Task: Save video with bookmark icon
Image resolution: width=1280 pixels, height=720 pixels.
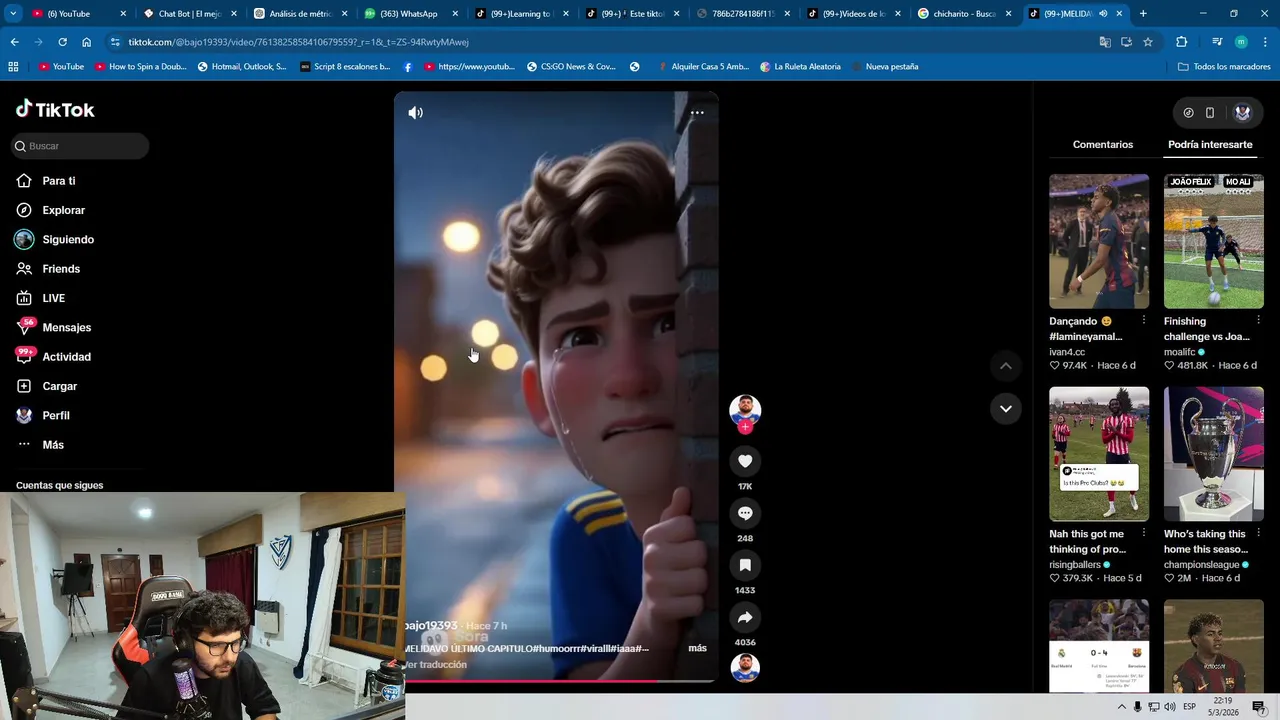Action: [745, 565]
